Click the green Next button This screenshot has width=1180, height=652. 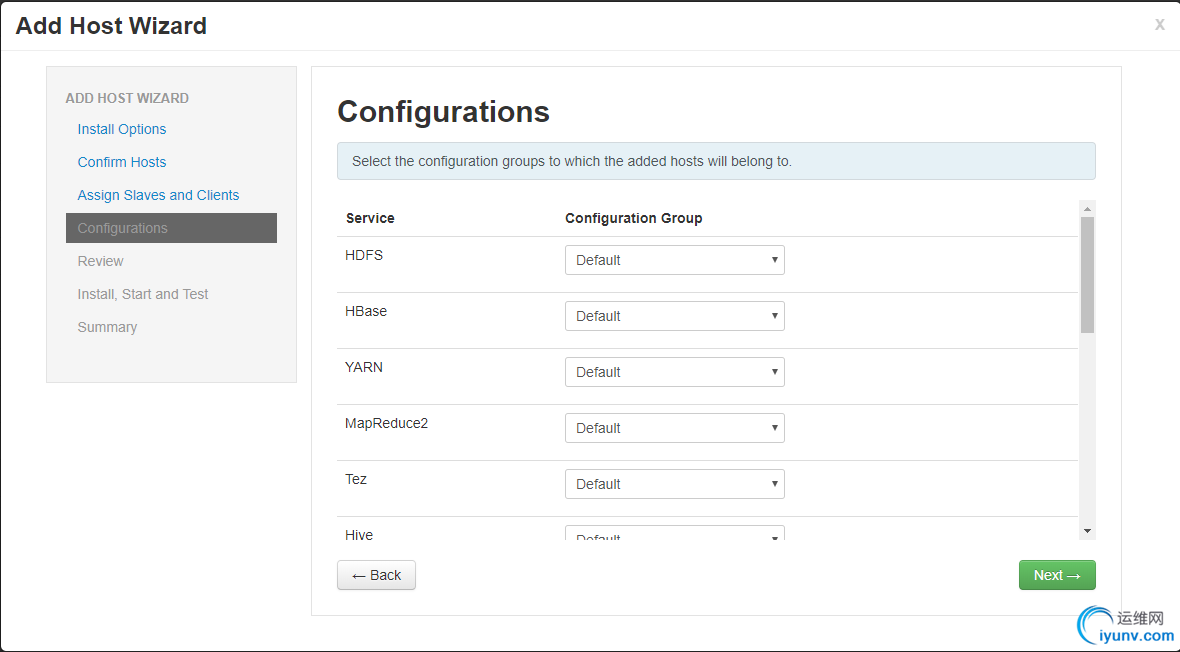pyautogui.click(x=1057, y=575)
